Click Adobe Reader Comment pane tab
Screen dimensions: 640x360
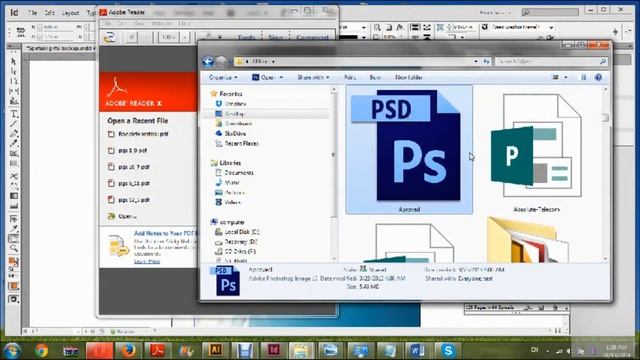[x=312, y=37]
